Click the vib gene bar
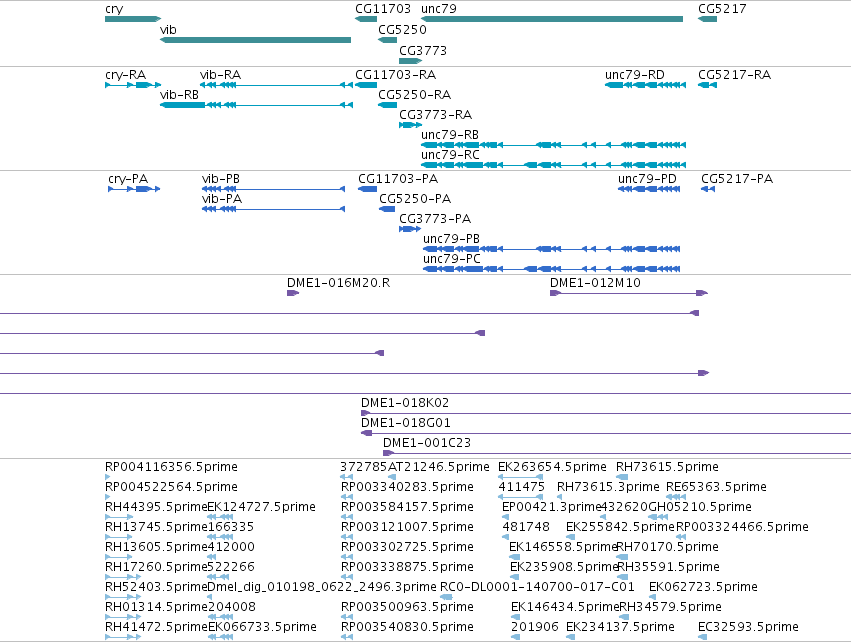The height and width of the screenshot is (642, 851). (x=255, y=40)
